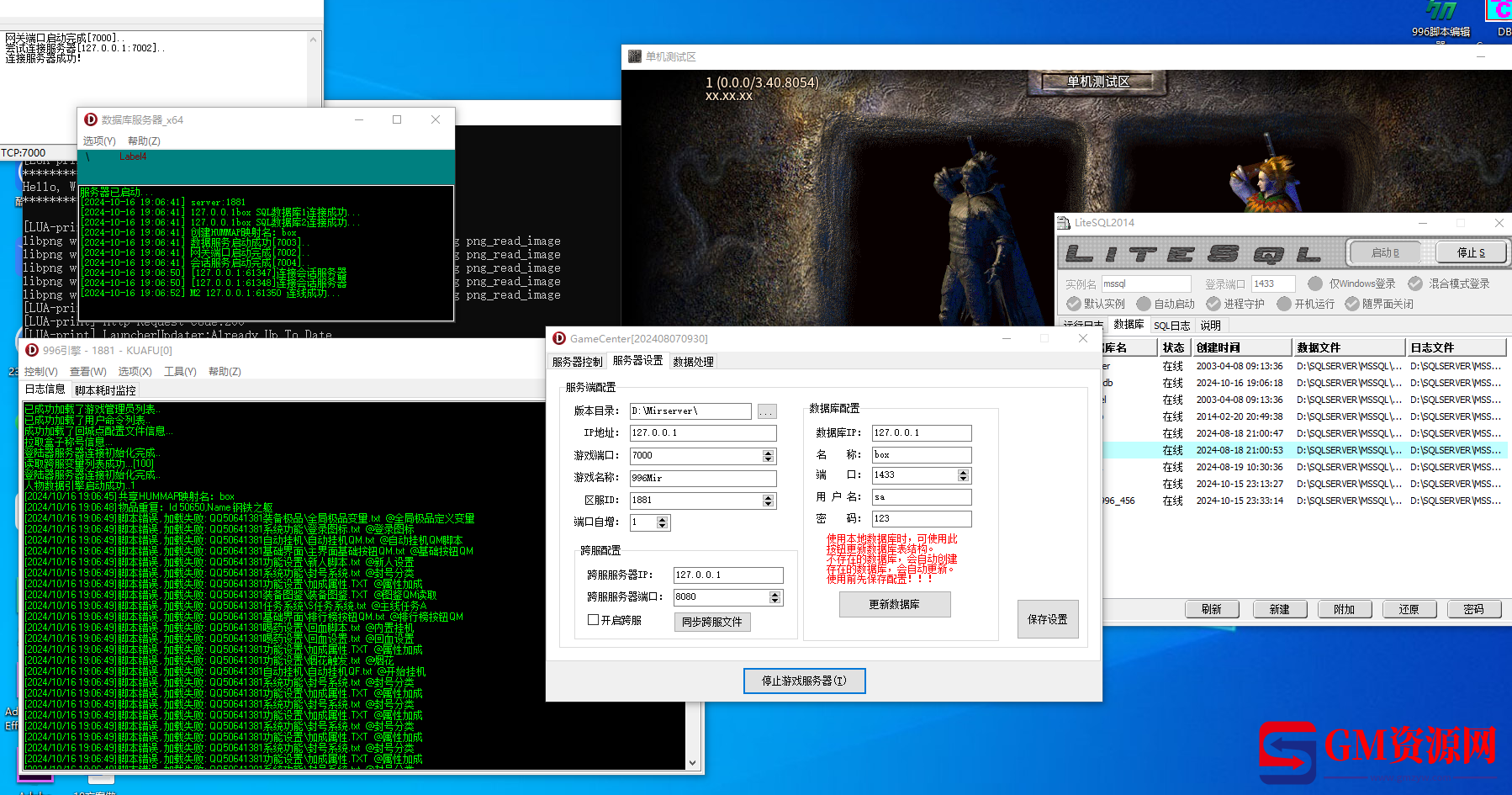This screenshot has height=795, width=1512.
Task: Click 单机测试区 plaque in game window
Action: tap(1098, 82)
